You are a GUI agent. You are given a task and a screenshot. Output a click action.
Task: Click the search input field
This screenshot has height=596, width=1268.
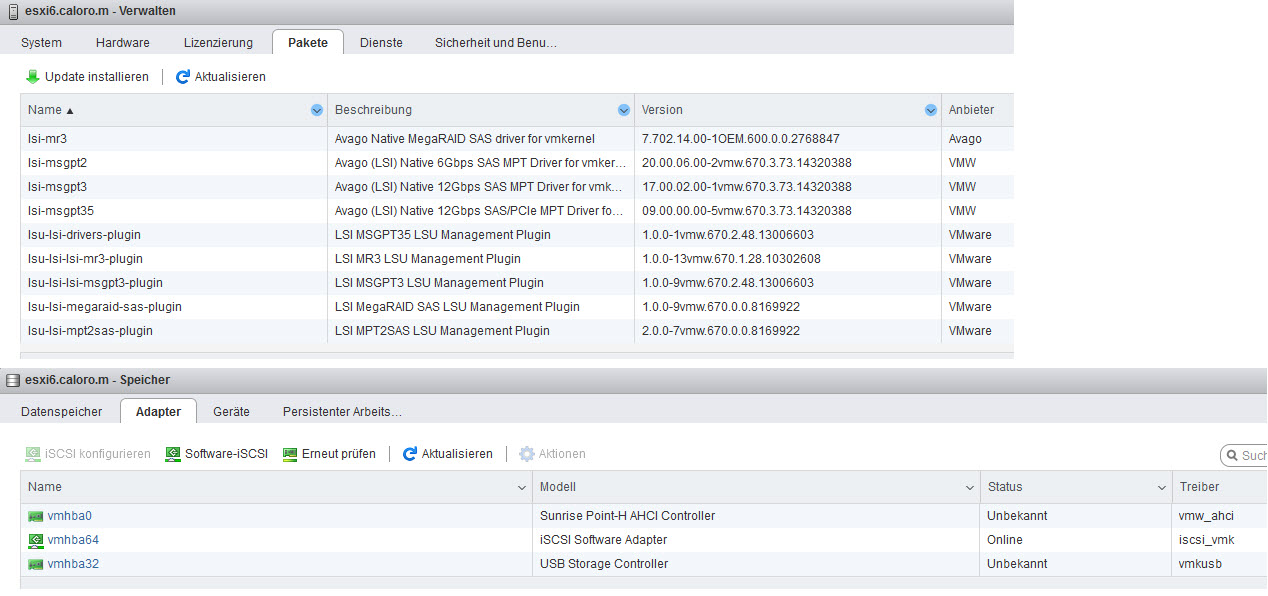coord(1252,456)
